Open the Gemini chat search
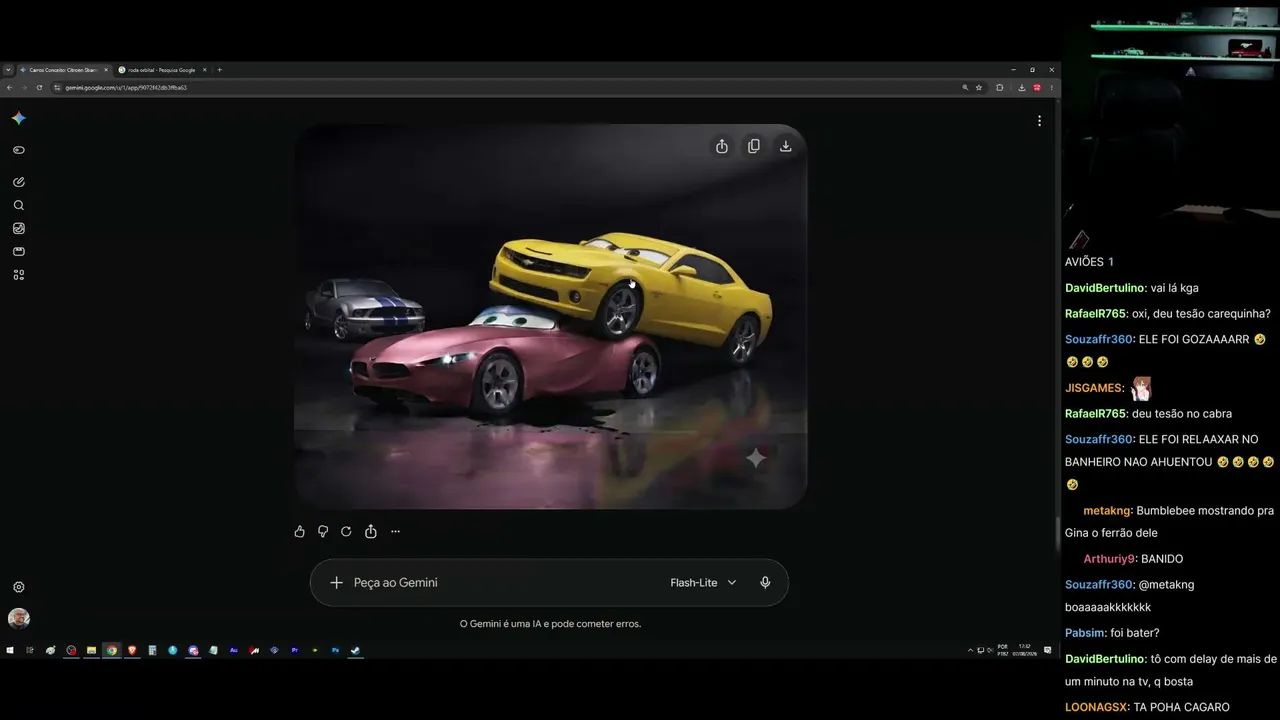 18,205
